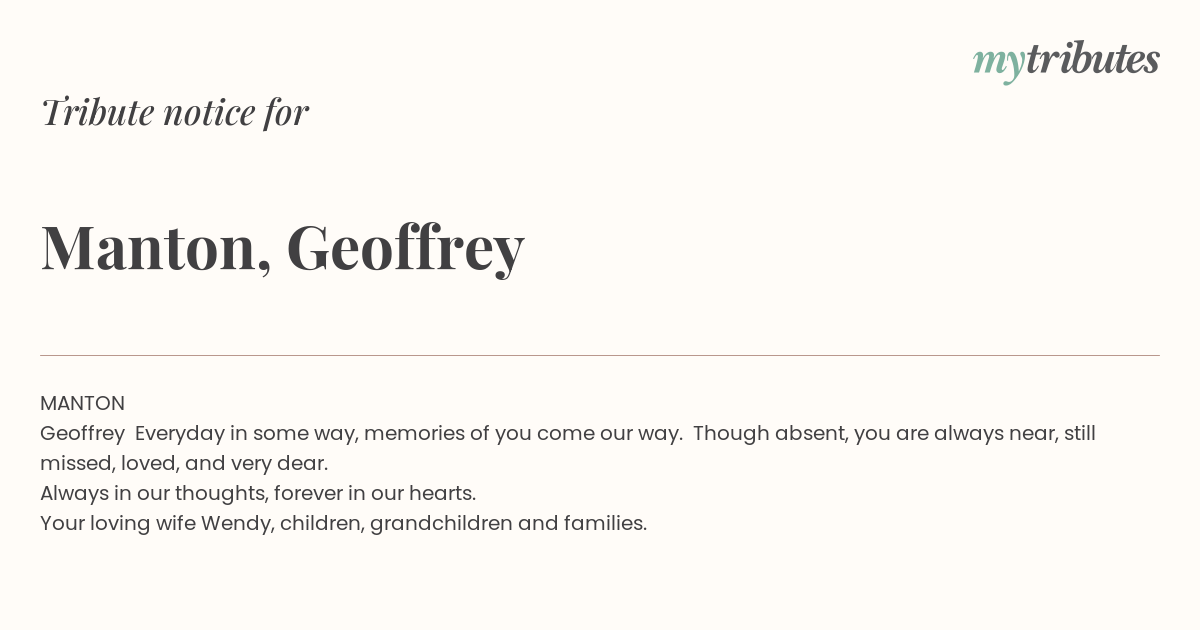Click the green "my" part of logo
The height and width of the screenshot is (630, 1200).
coord(999,65)
